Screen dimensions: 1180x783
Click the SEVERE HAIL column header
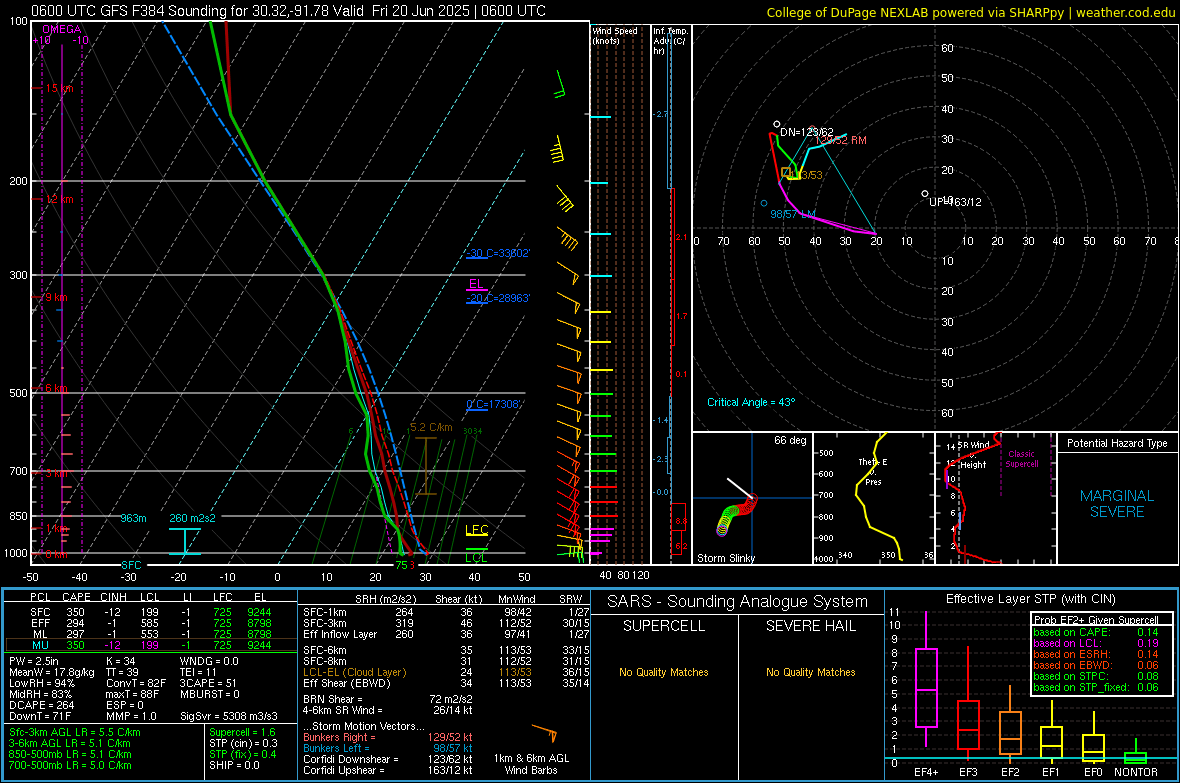(811, 626)
